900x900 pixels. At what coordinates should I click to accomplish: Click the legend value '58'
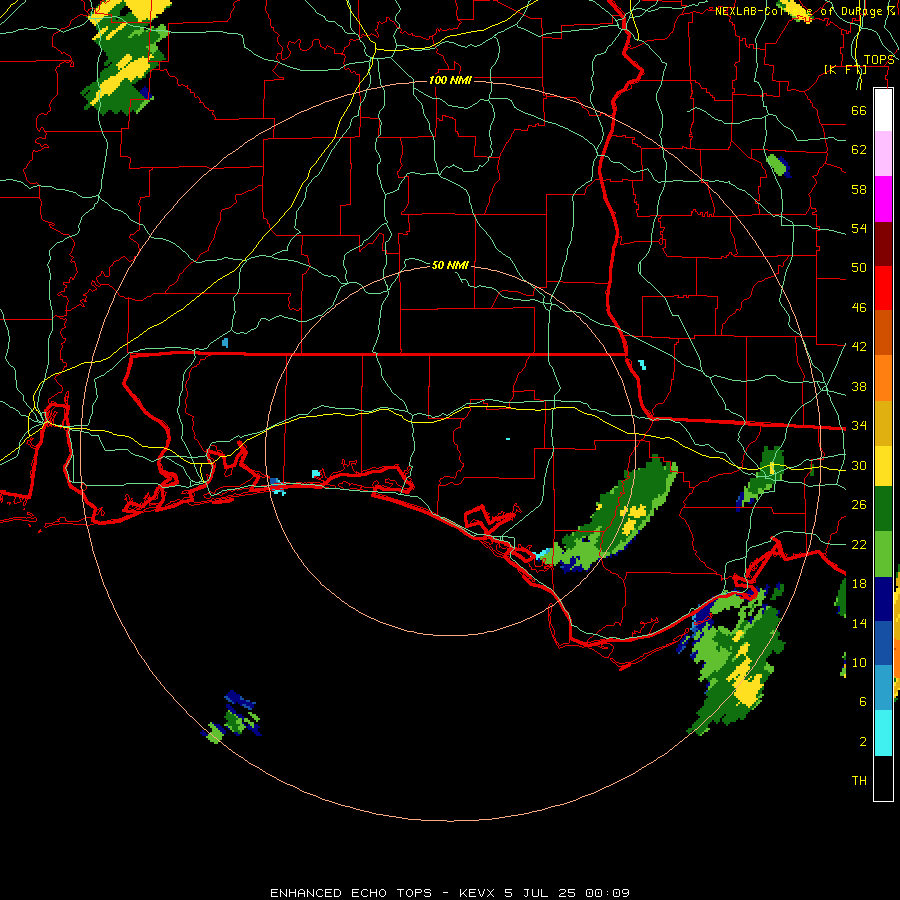[859, 189]
